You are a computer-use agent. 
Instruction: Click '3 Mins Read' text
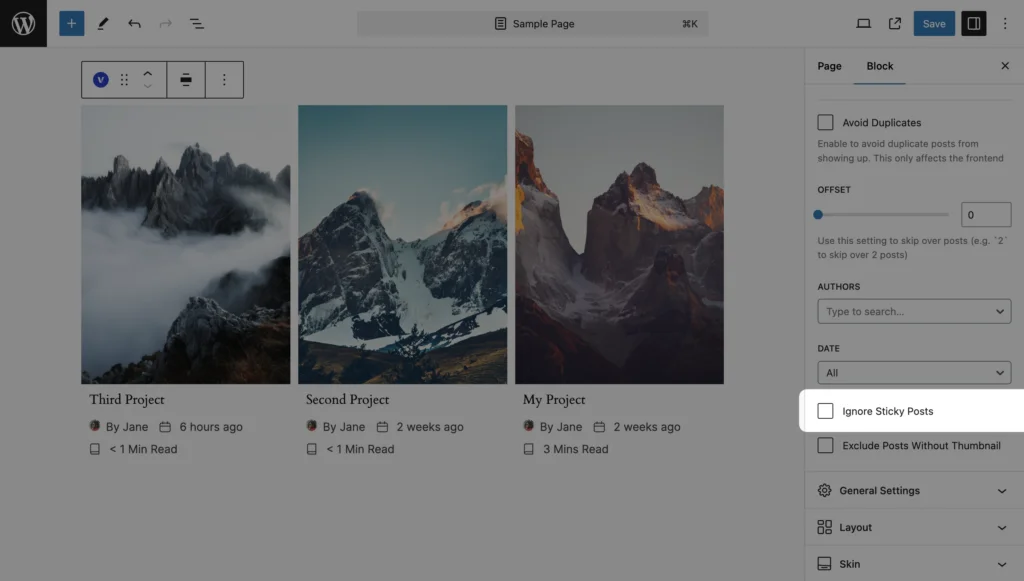coord(575,449)
